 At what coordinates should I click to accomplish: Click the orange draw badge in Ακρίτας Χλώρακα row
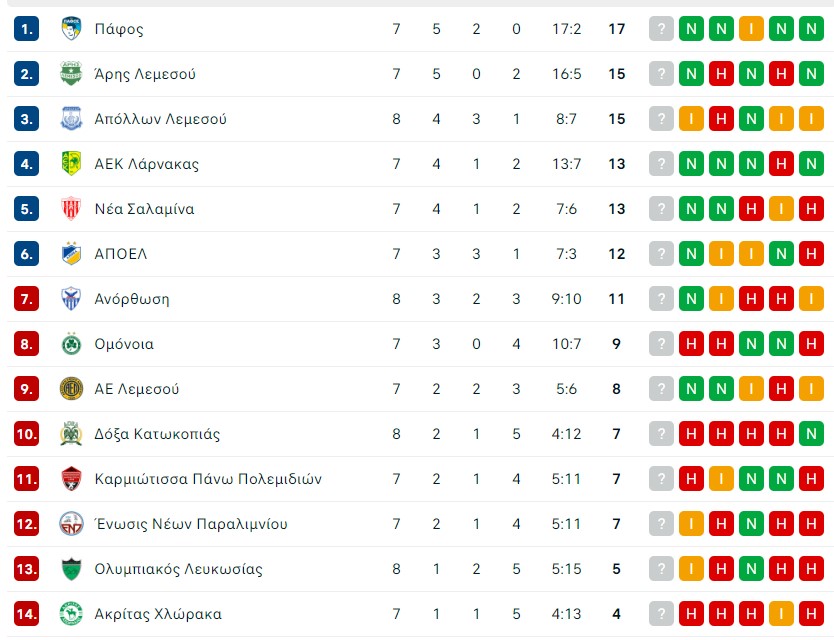pos(781,614)
